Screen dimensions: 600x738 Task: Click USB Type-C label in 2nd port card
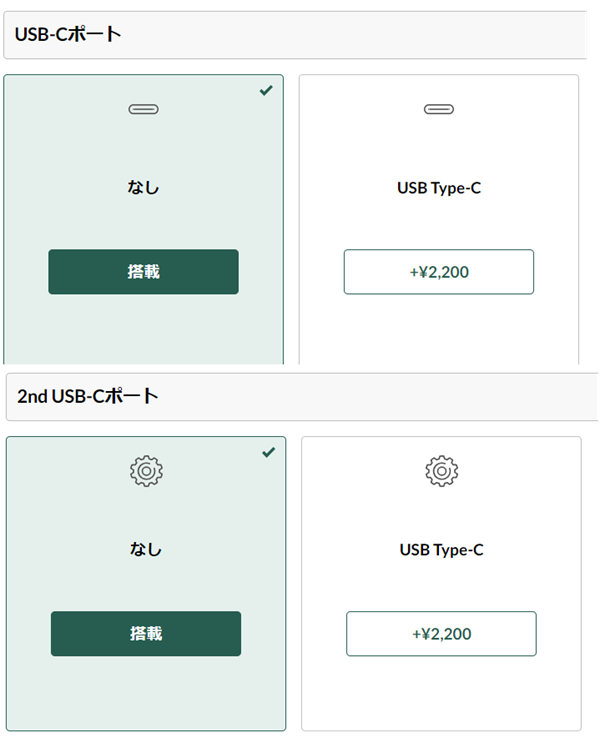click(441, 550)
